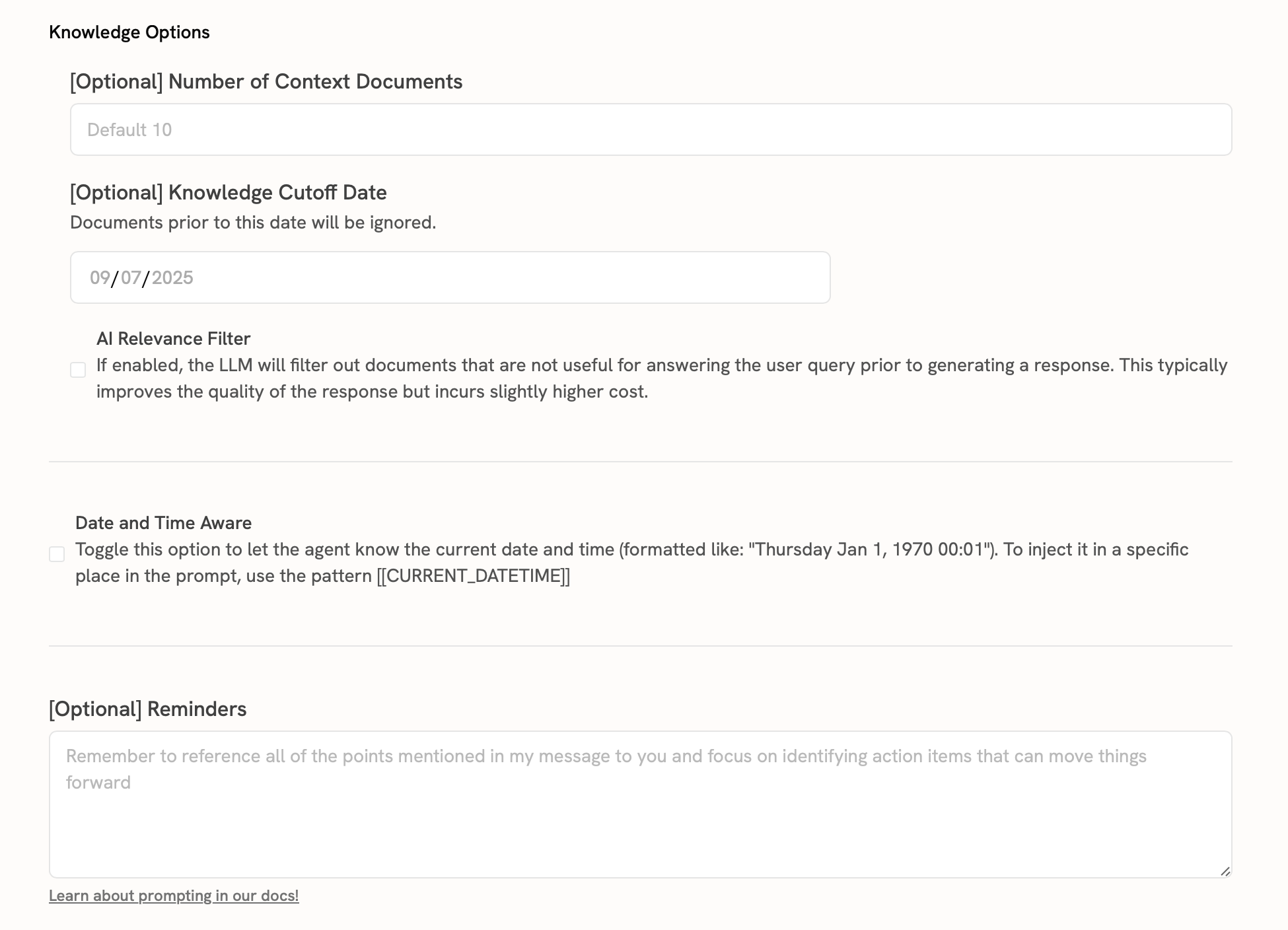Select the year segment of cutoff date
This screenshot has height=930, width=1288.
pos(174,277)
